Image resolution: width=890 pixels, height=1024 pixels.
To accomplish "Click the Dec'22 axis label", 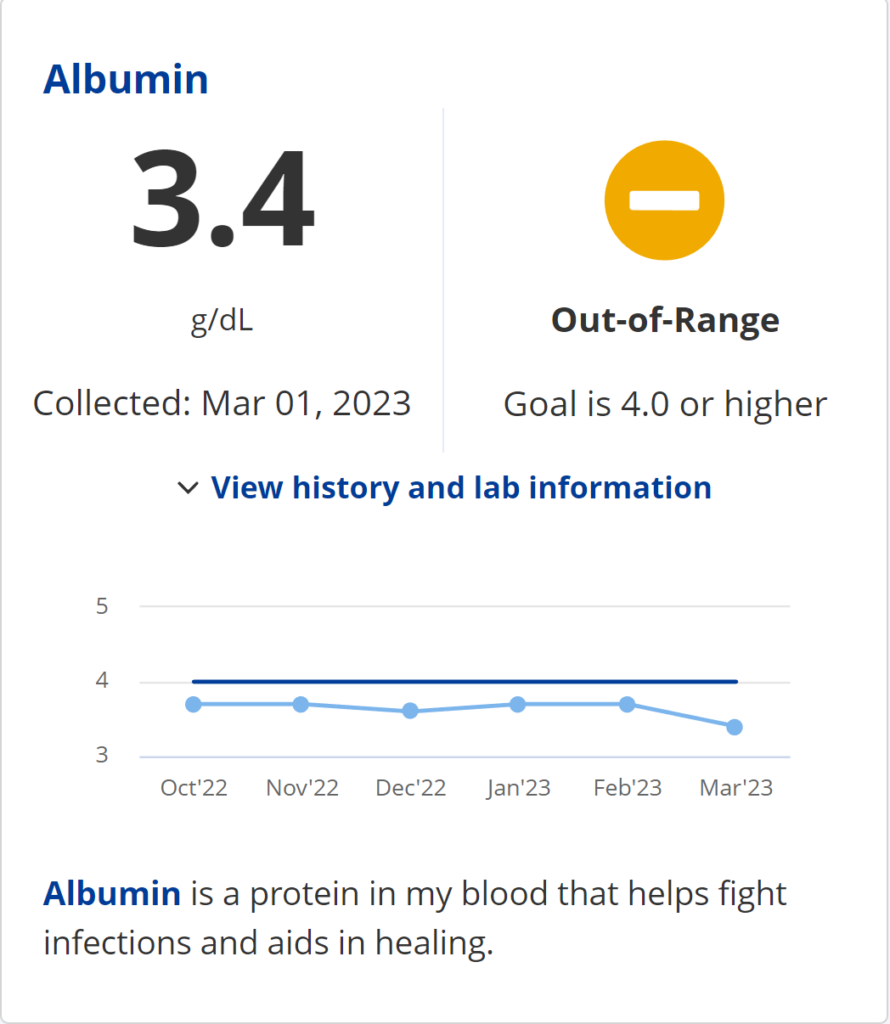I will tap(410, 788).
